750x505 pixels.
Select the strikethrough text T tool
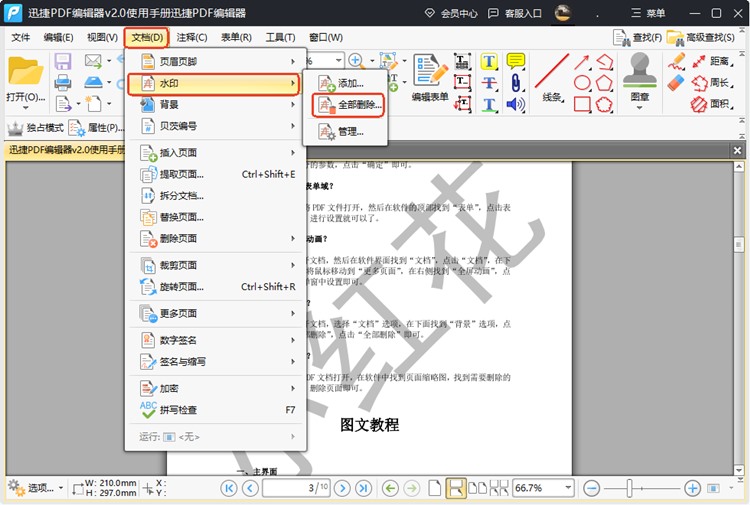pos(488,83)
